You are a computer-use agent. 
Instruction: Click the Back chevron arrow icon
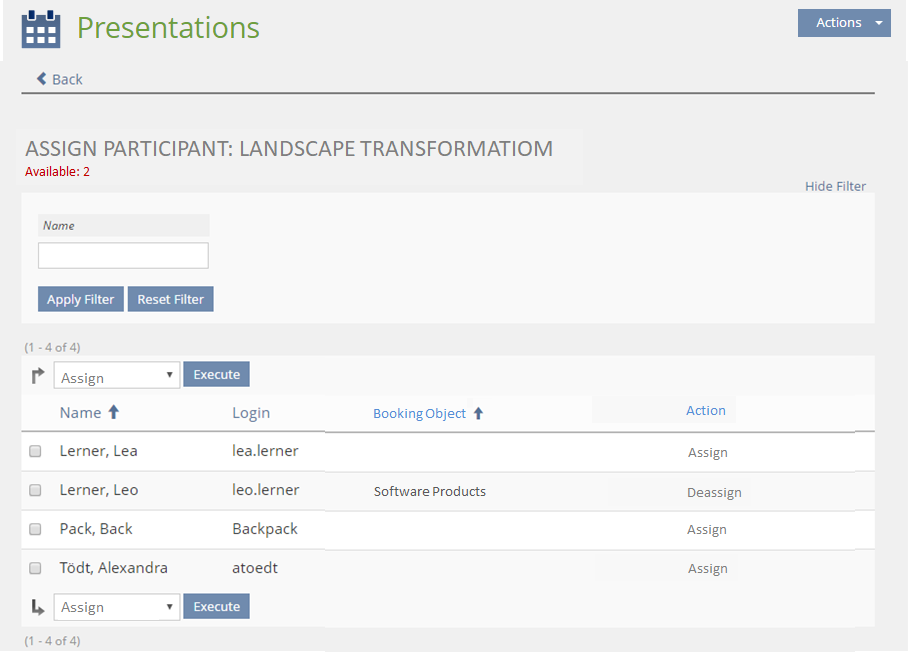point(42,79)
